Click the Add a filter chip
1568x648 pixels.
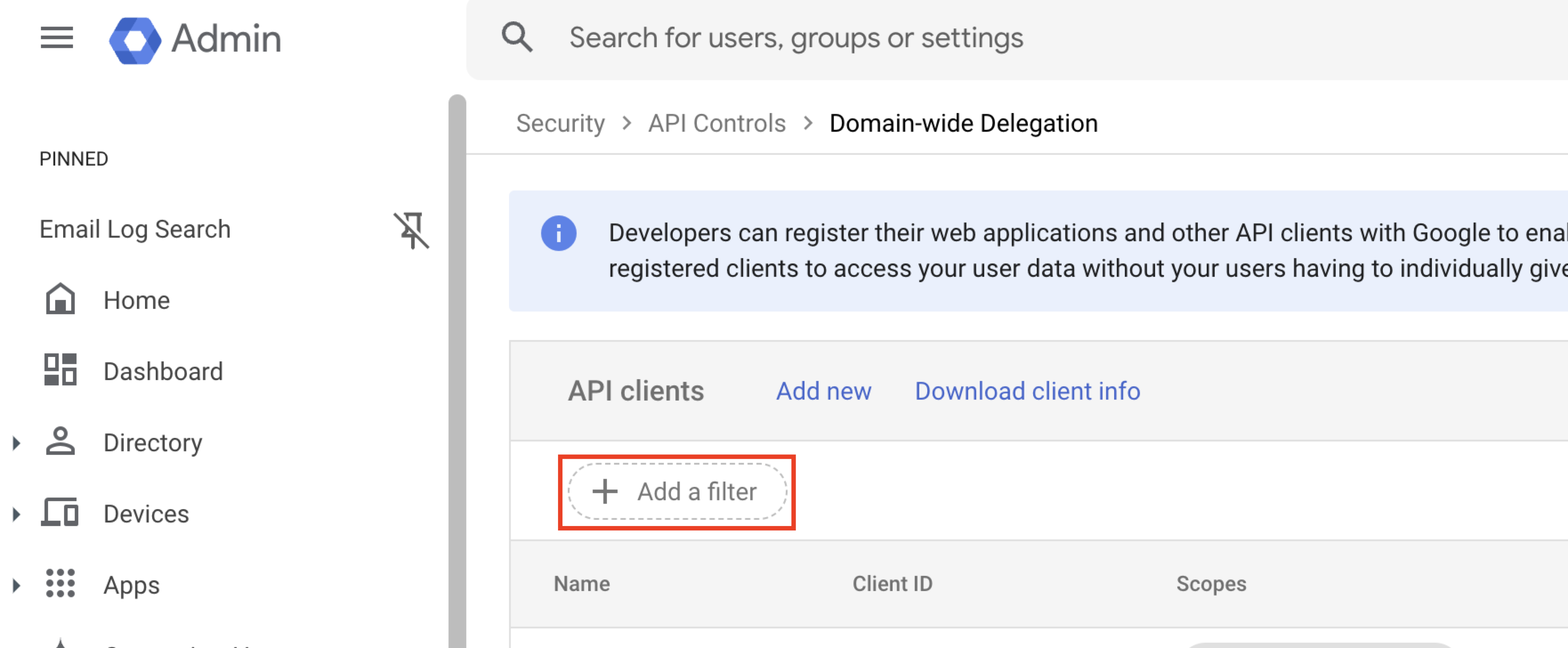click(677, 491)
